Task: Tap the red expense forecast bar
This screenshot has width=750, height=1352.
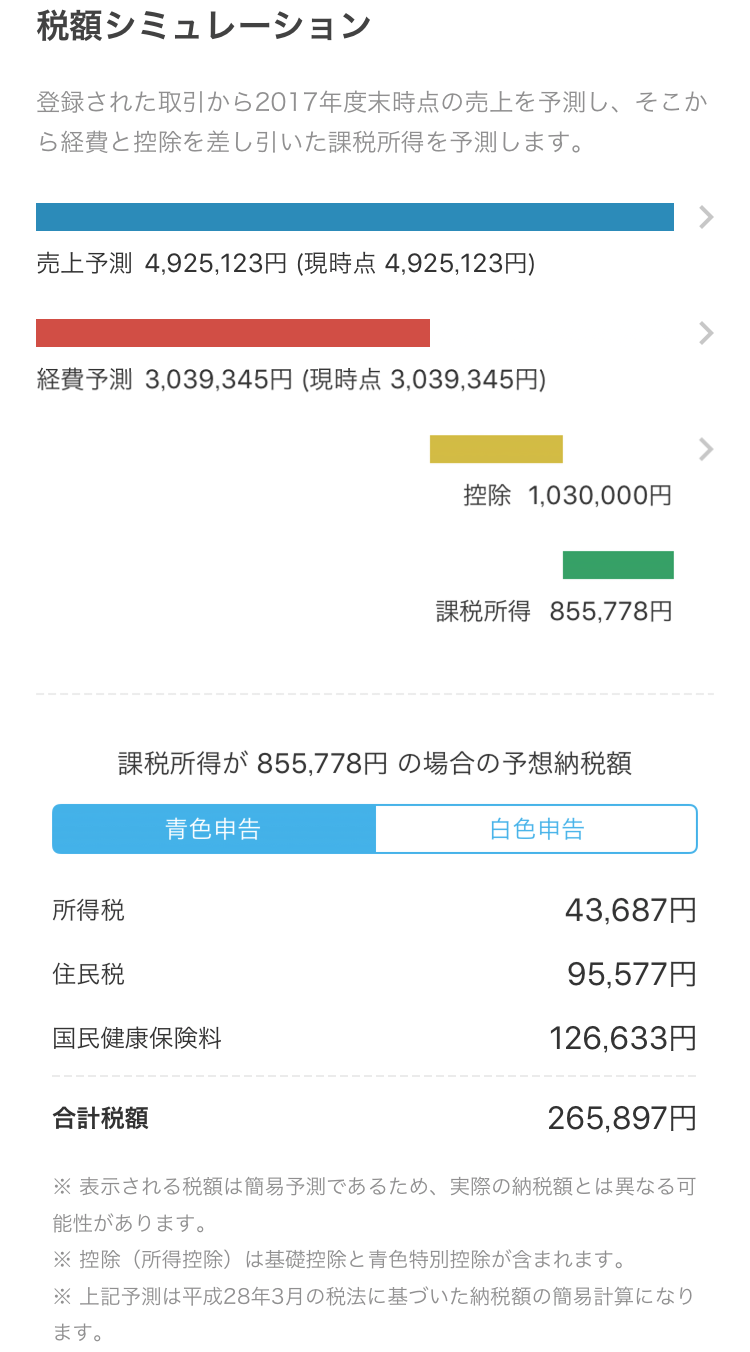Action: pyautogui.click(x=233, y=333)
